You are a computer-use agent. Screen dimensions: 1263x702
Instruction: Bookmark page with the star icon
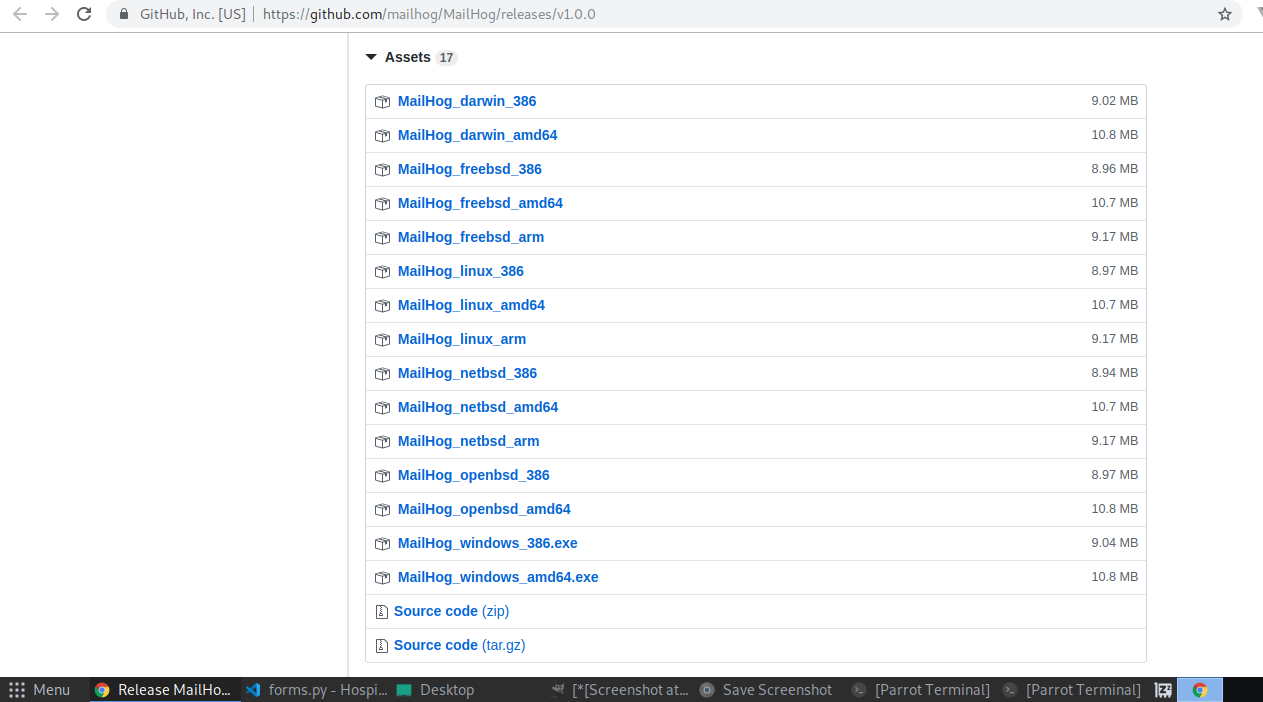tap(1225, 14)
